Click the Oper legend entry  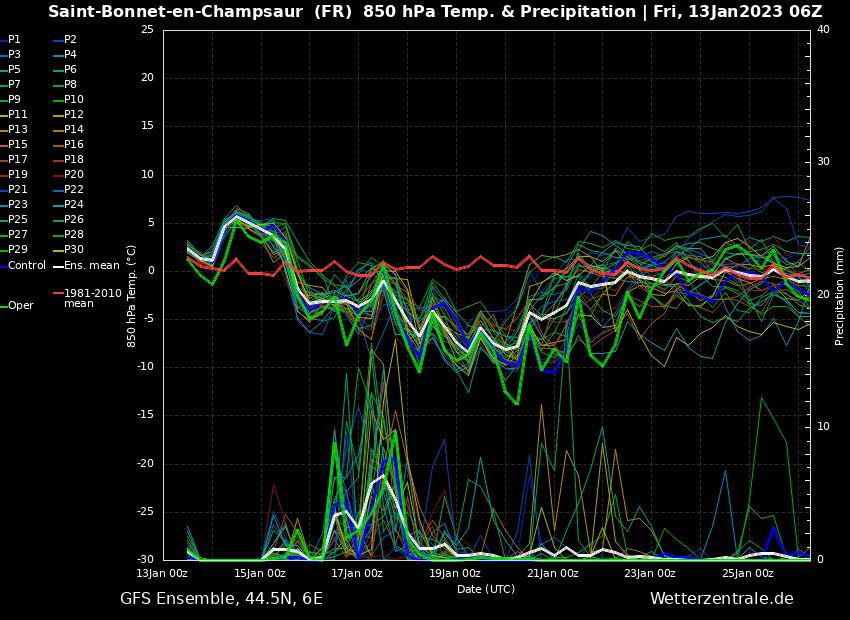(x=20, y=305)
